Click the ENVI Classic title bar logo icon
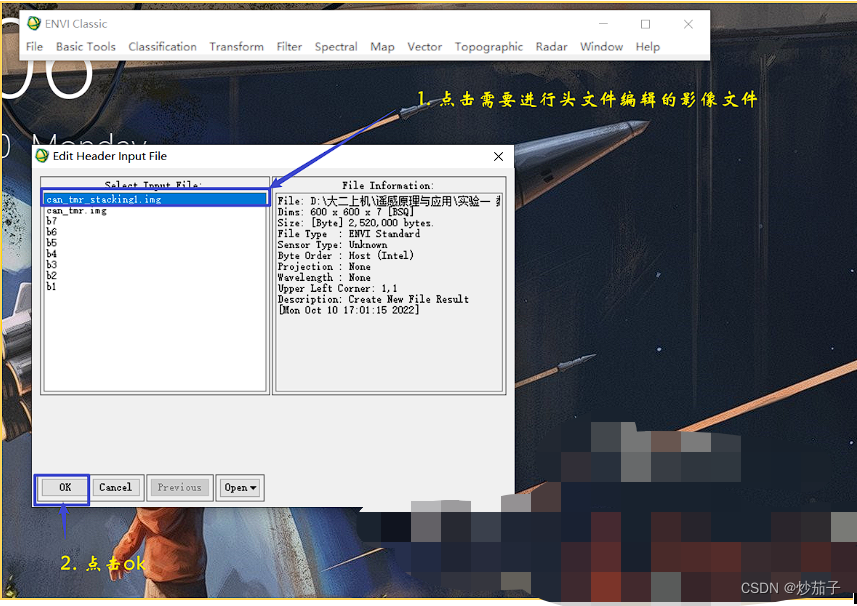Image resolution: width=857 pixels, height=606 pixels. tap(34, 23)
